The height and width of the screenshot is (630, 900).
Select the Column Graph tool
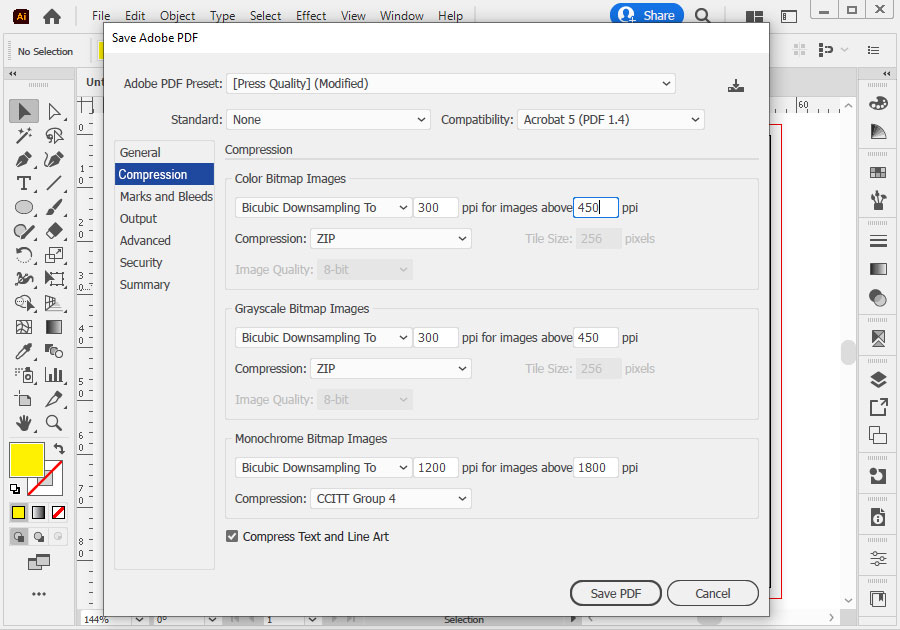[55, 375]
